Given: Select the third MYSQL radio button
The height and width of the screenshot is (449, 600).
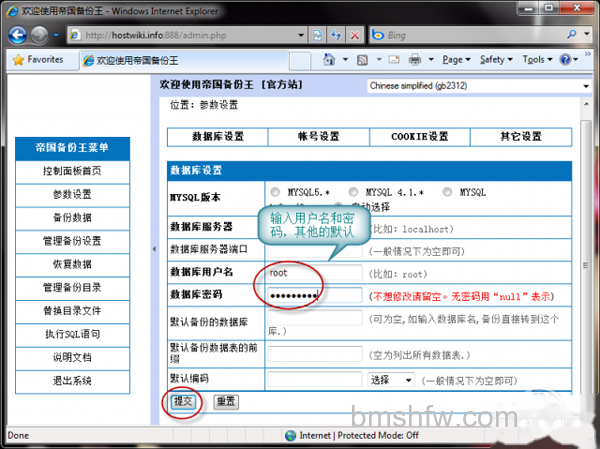Looking at the screenshot, I should pos(447,191).
